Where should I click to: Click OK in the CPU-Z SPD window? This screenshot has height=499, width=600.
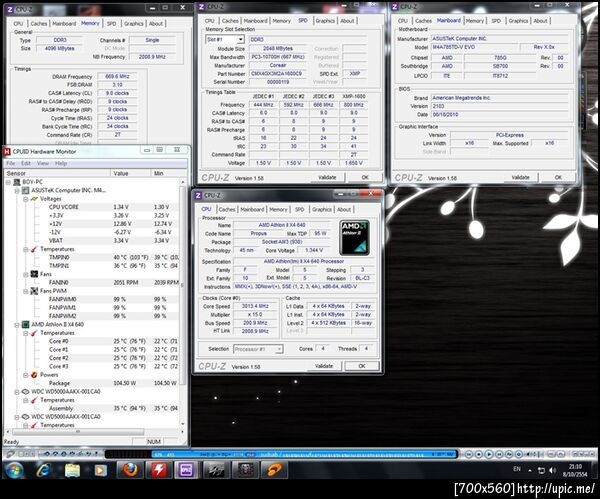pyautogui.click(x=365, y=178)
